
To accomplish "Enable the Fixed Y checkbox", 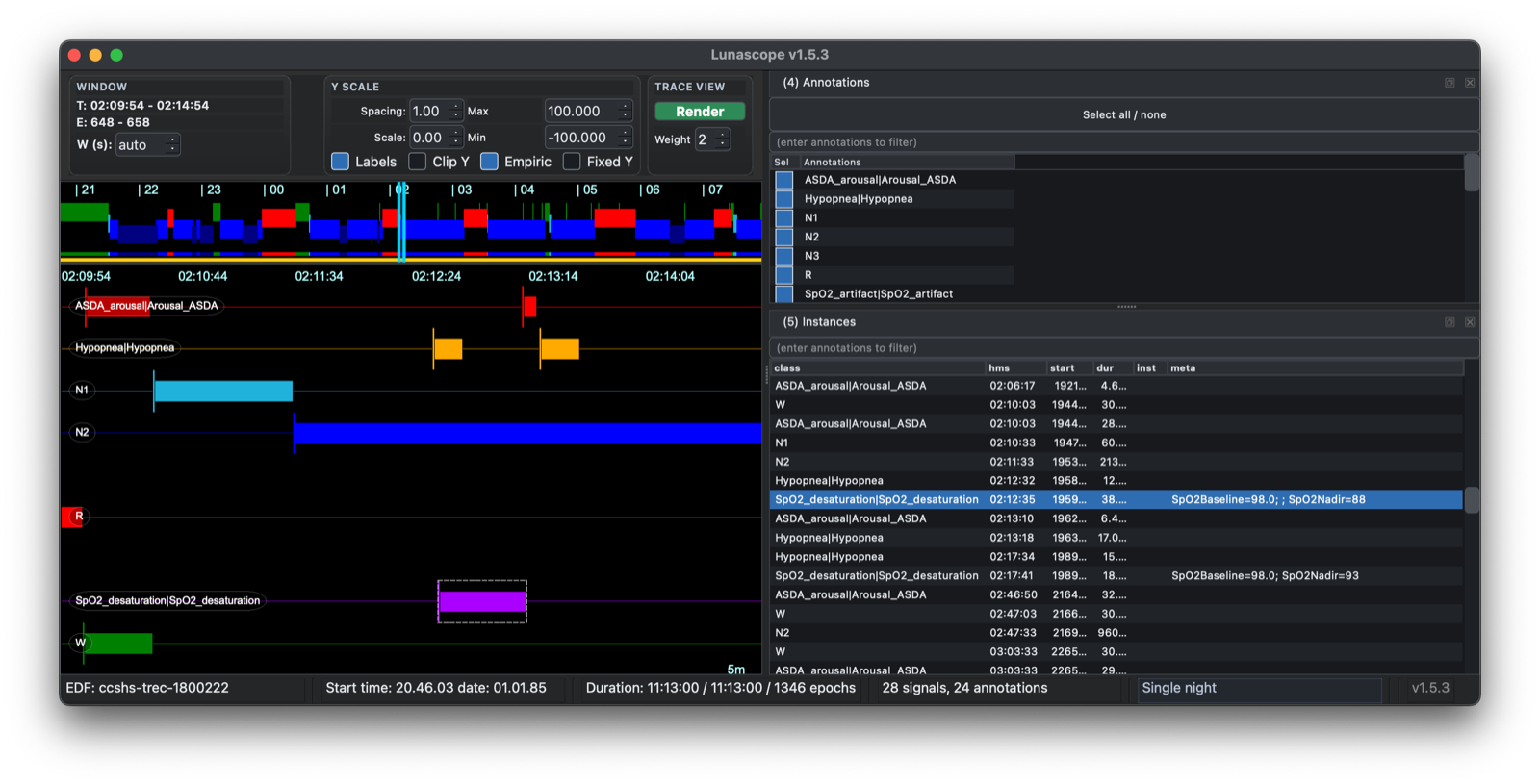I will click(572, 162).
